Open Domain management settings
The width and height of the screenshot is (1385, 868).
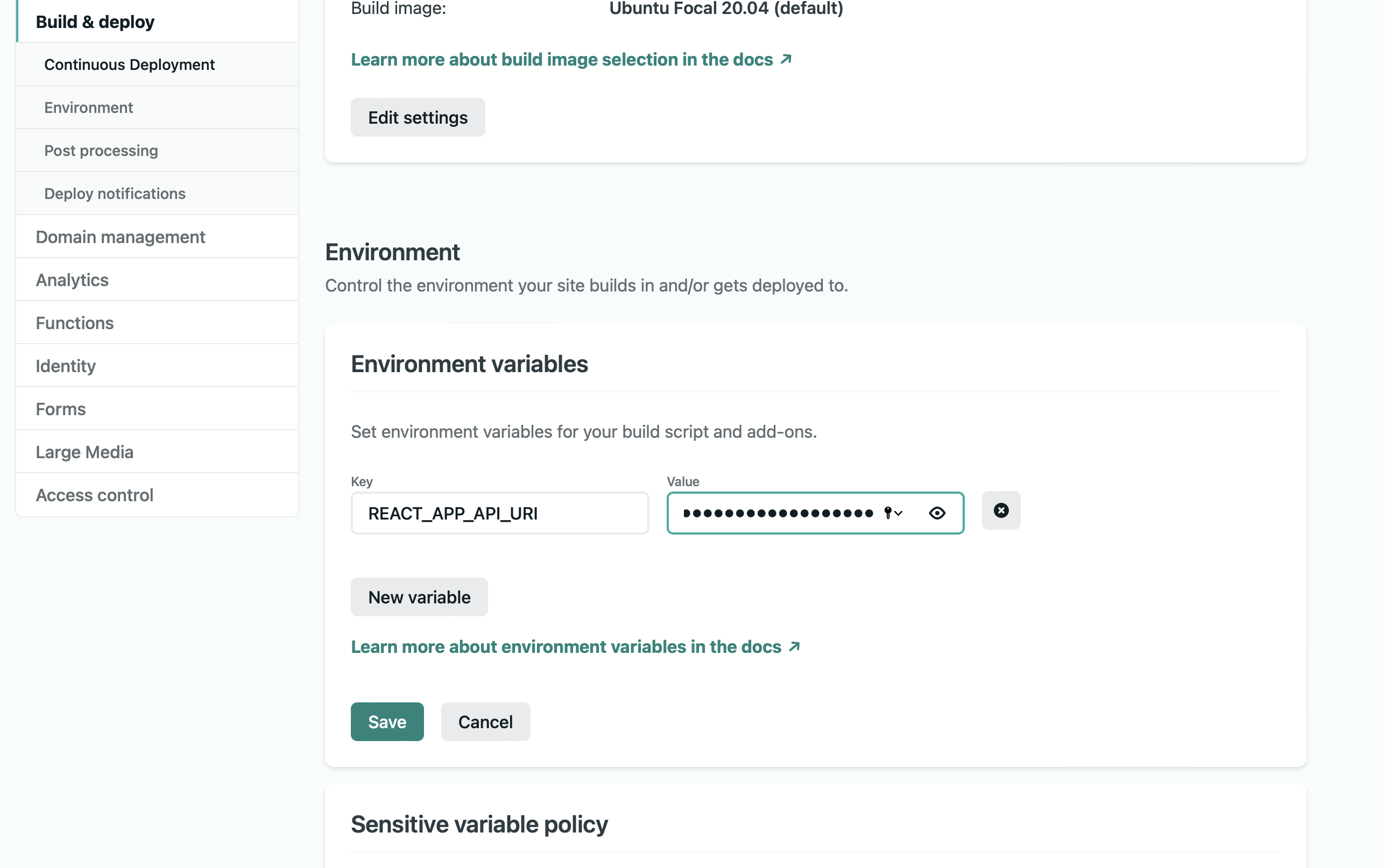click(120, 237)
